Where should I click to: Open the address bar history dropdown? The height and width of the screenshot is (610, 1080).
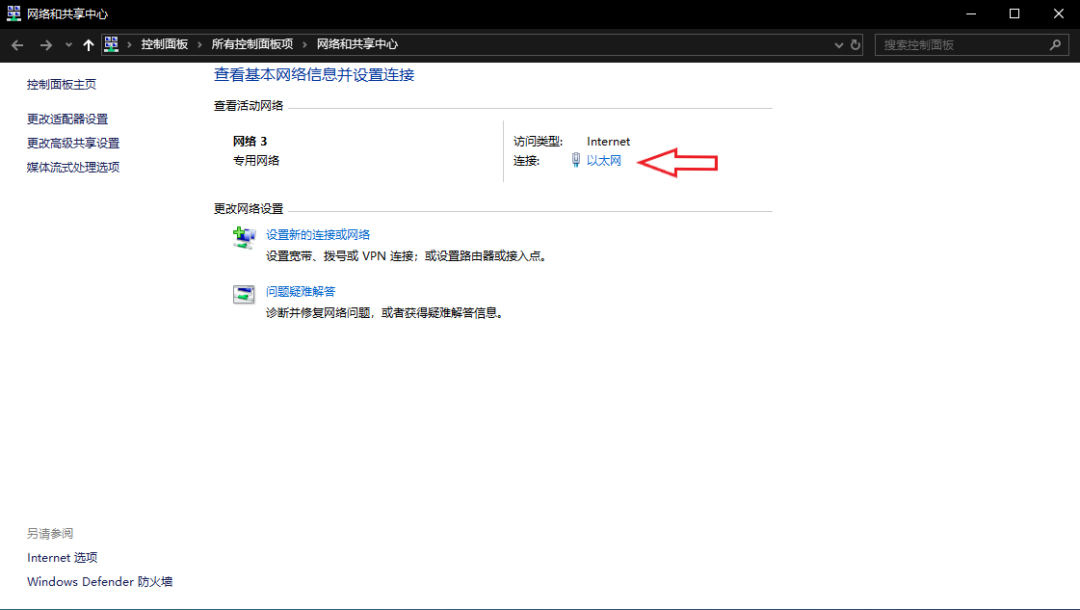tap(838, 44)
